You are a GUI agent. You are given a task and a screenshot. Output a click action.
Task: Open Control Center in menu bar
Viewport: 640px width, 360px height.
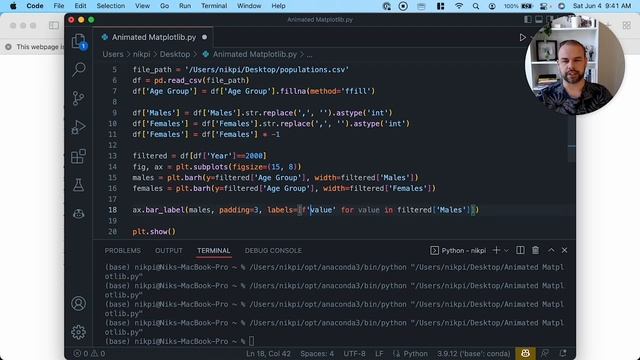[x=544, y=6]
